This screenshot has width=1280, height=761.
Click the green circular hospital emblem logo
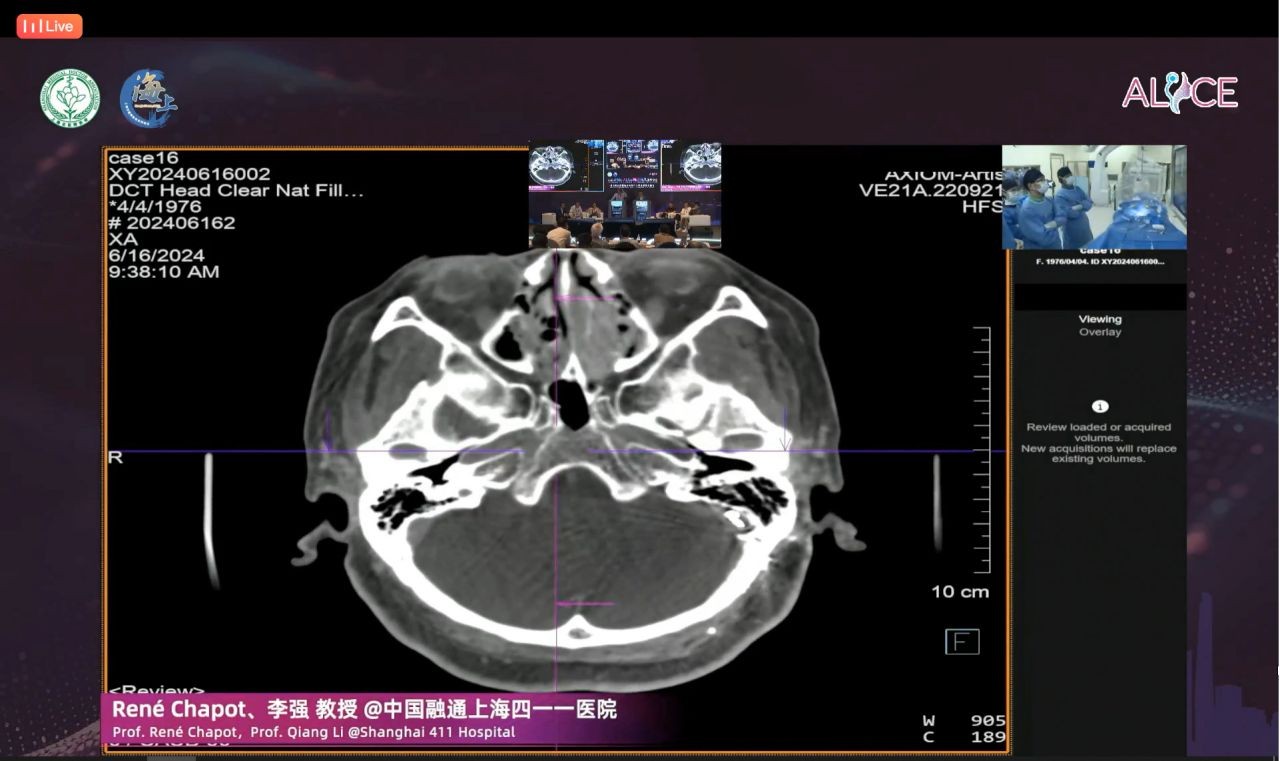pyautogui.click(x=70, y=98)
